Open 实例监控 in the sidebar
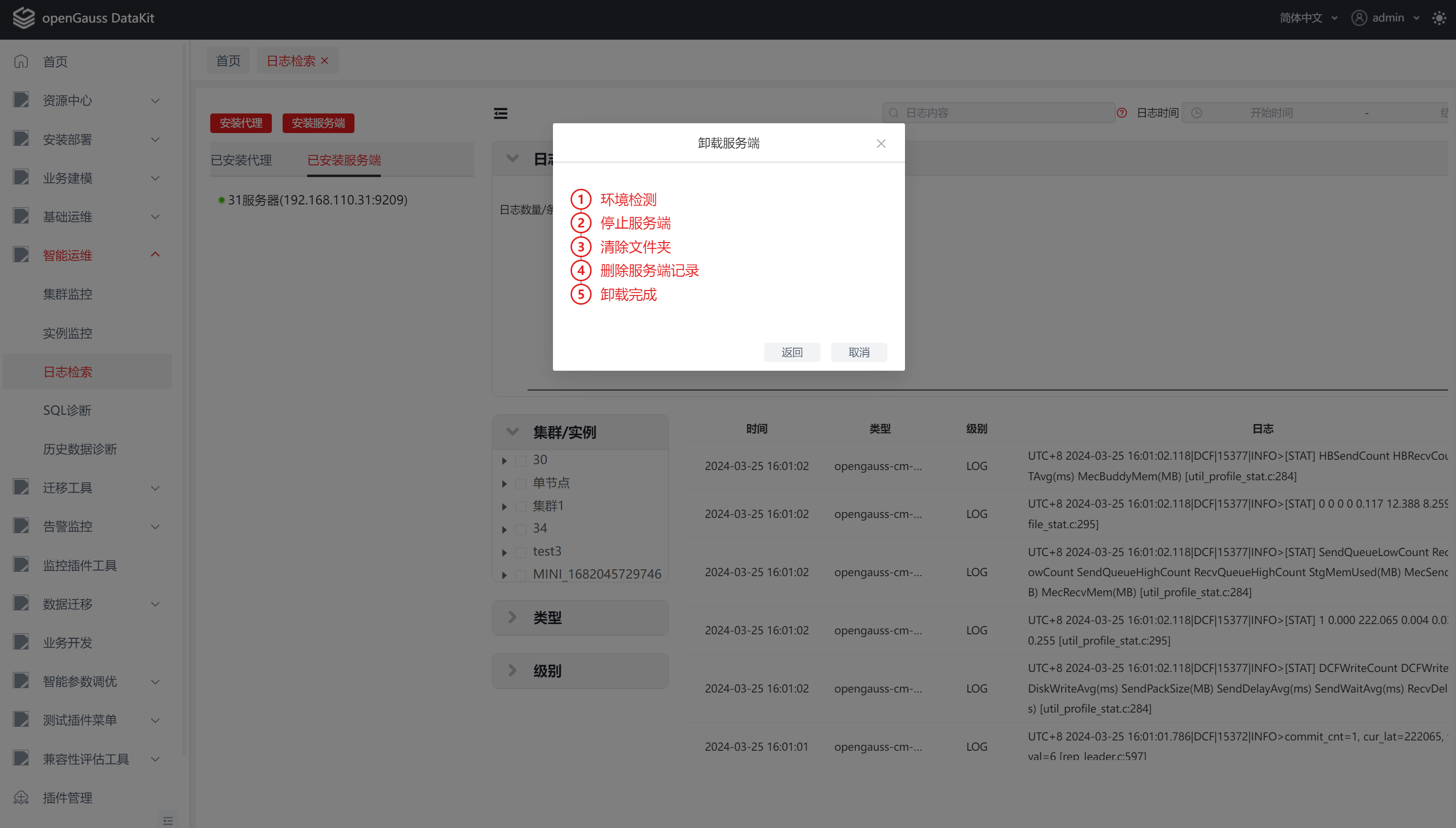The height and width of the screenshot is (828, 1456). pos(67,333)
